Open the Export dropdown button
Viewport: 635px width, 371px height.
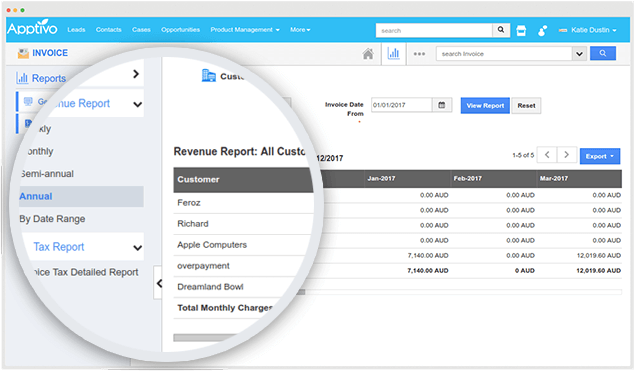(600, 156)
